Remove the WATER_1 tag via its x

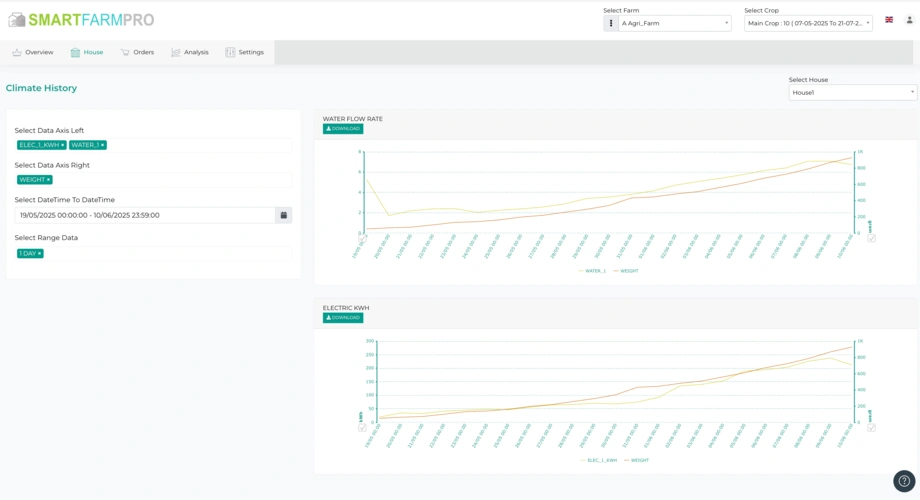click(x=102, y=146)
